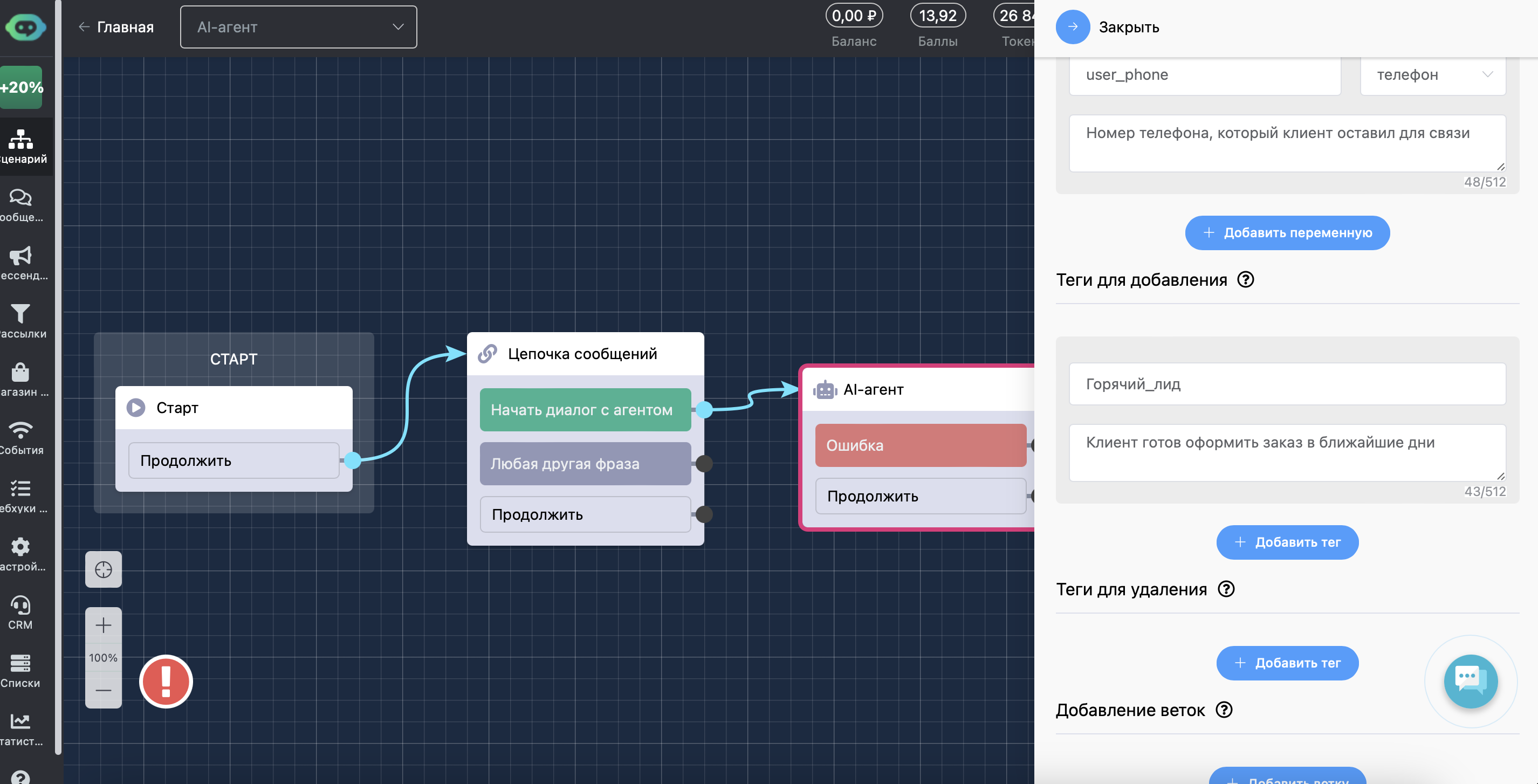Select the Старт node header
The width and height of the screenshot is (1538, 784).
coord(234,407)
